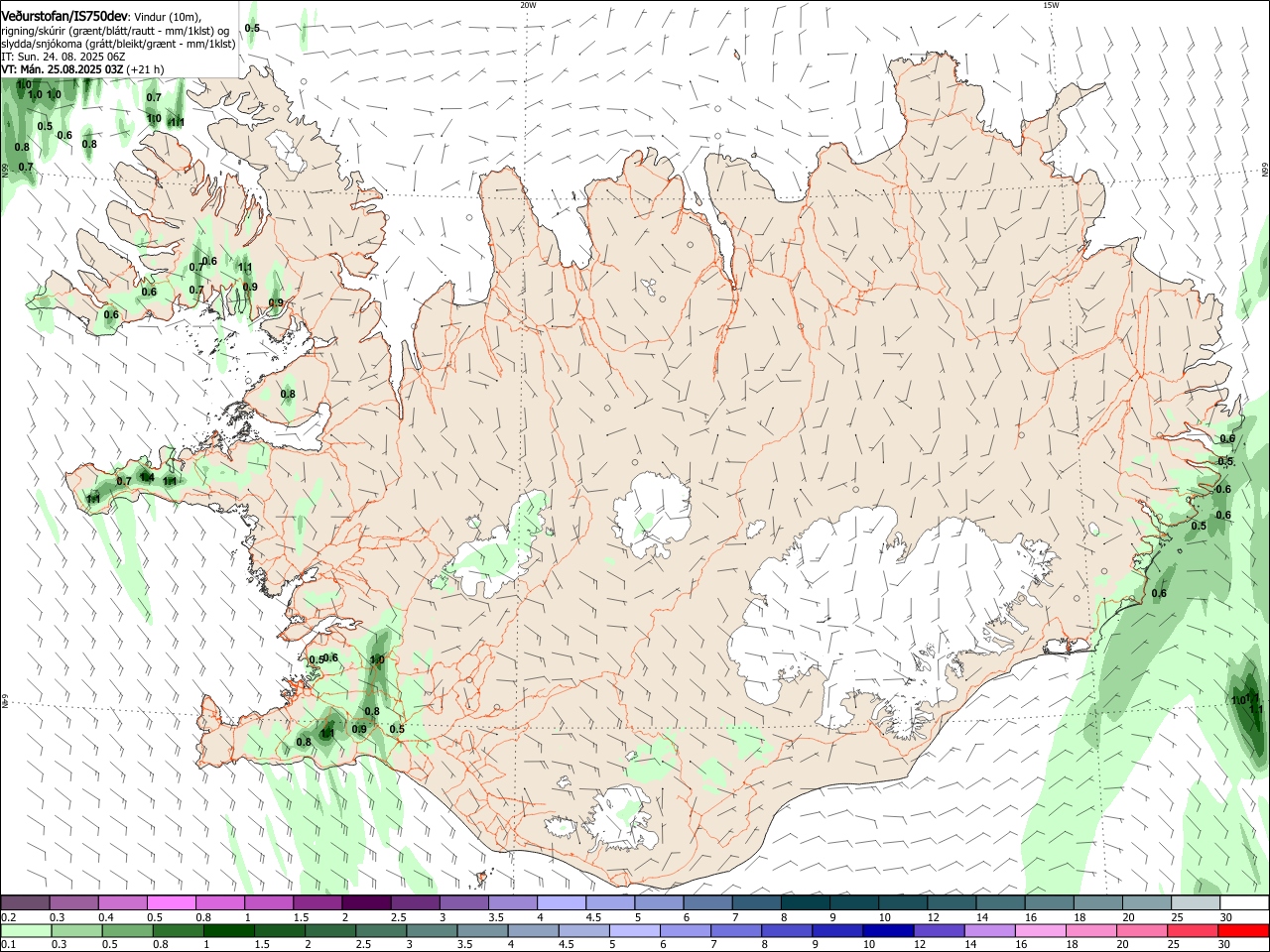Pick the 0.4 orchid swatch in the snow scale
The width and height of the screenshot is (1270, 952).
pos(123,903)
